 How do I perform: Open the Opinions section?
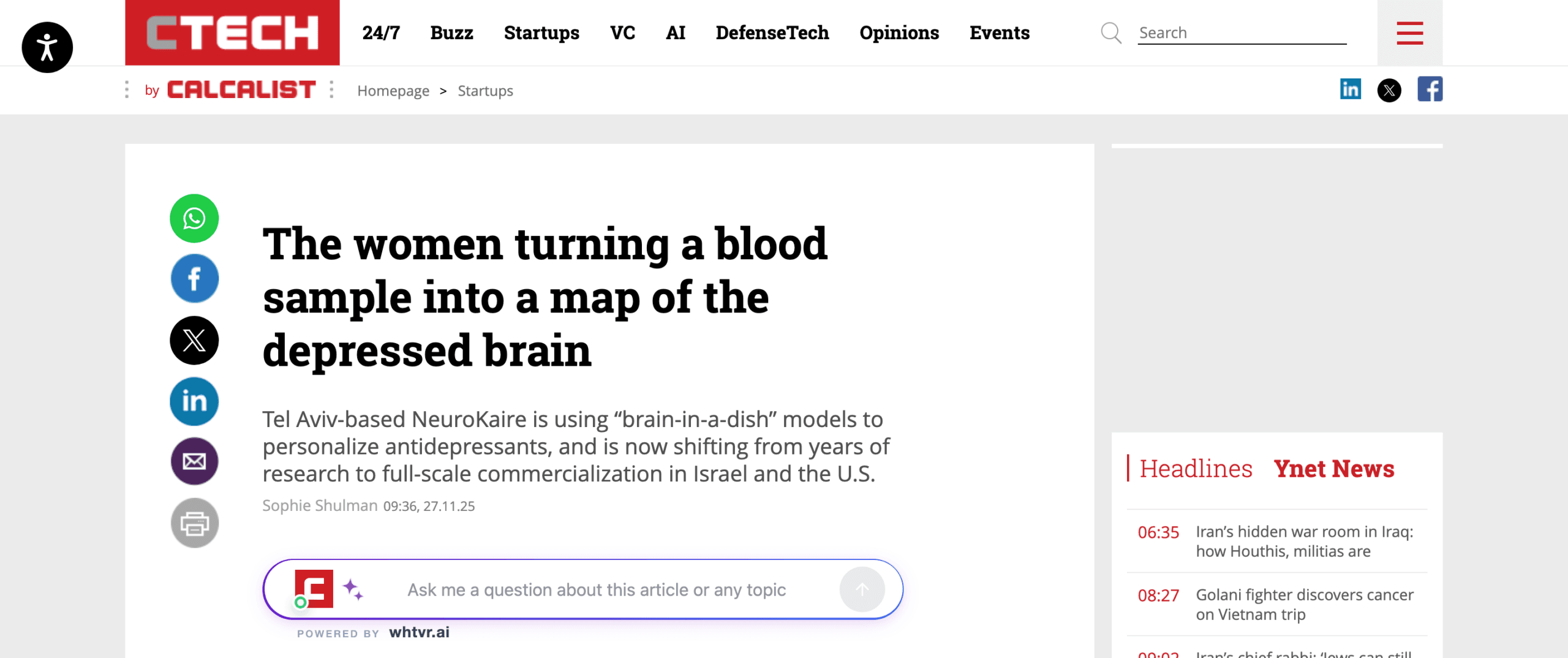coord(899,32)
